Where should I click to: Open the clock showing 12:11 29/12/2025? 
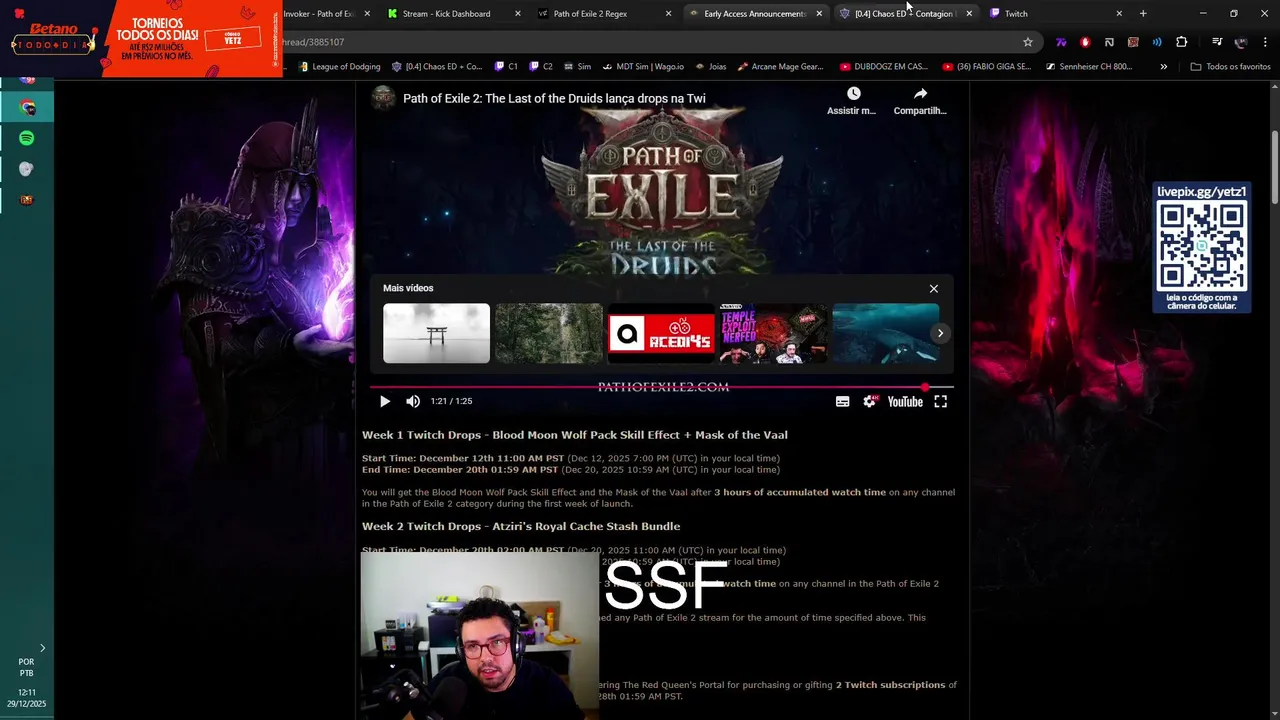27,698
